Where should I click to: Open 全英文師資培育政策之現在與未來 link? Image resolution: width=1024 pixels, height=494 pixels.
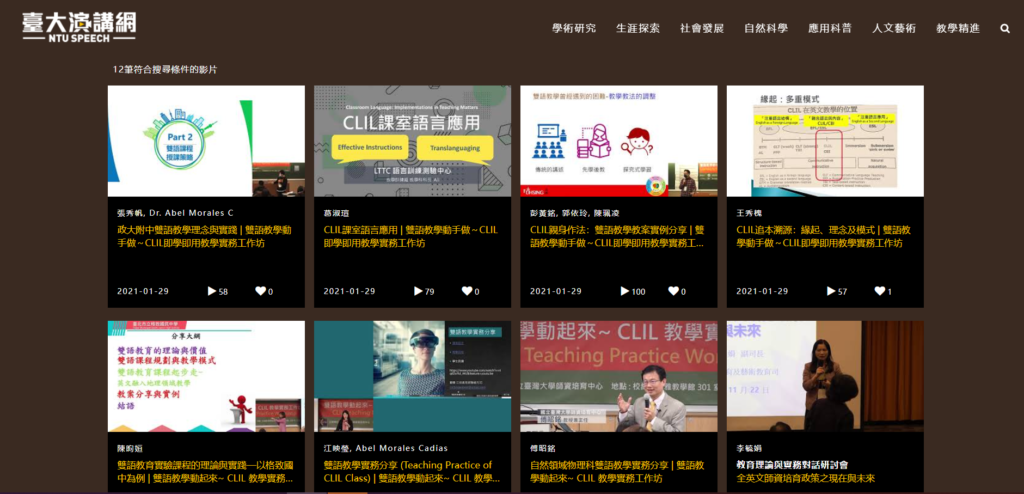coord(805,478)
